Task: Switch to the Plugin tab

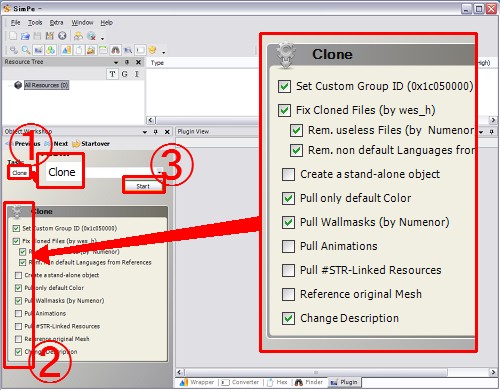Action: [x=344, y=382]
